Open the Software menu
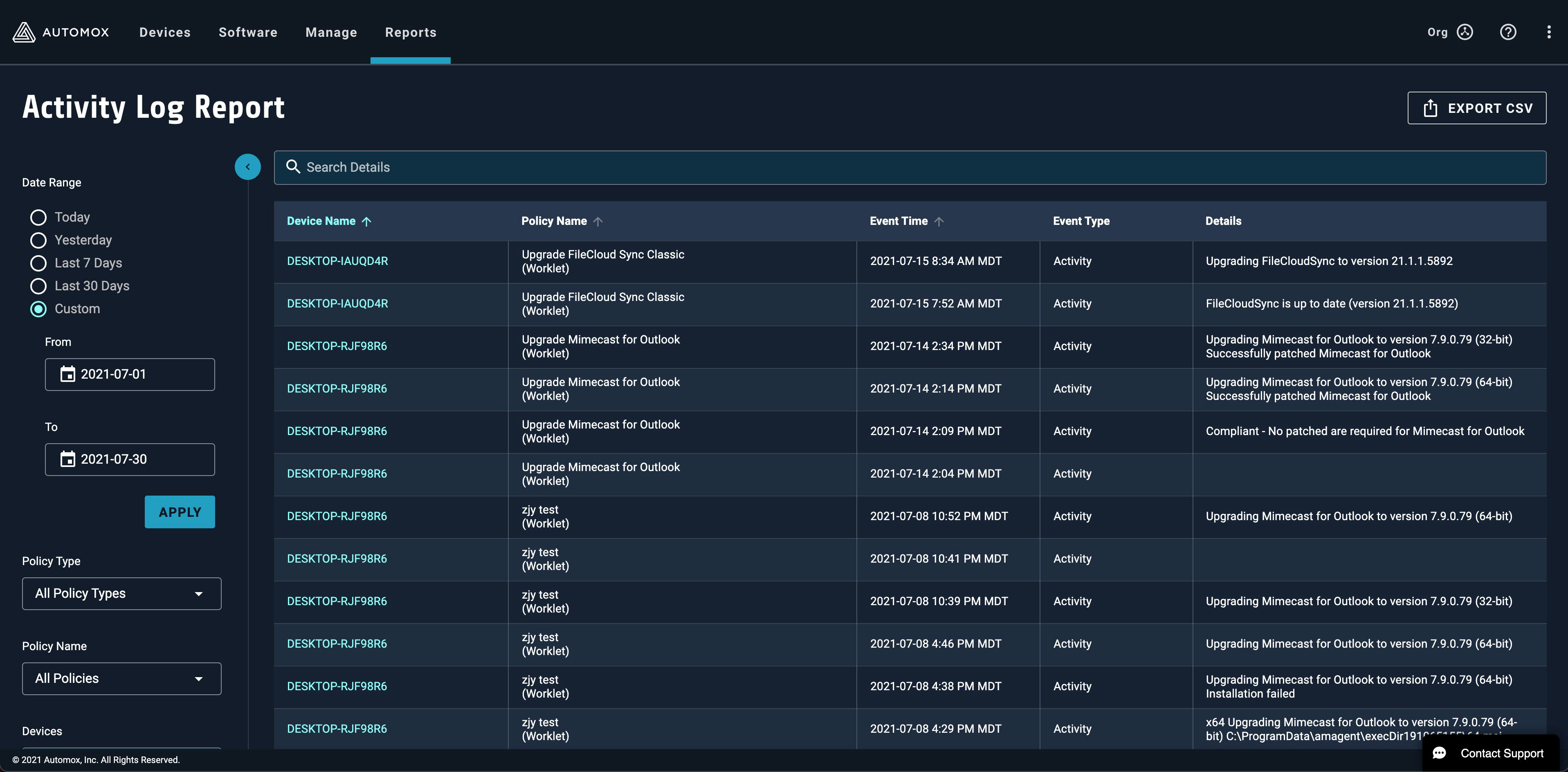Screen dimensions: 1568x772 point(248,32)
